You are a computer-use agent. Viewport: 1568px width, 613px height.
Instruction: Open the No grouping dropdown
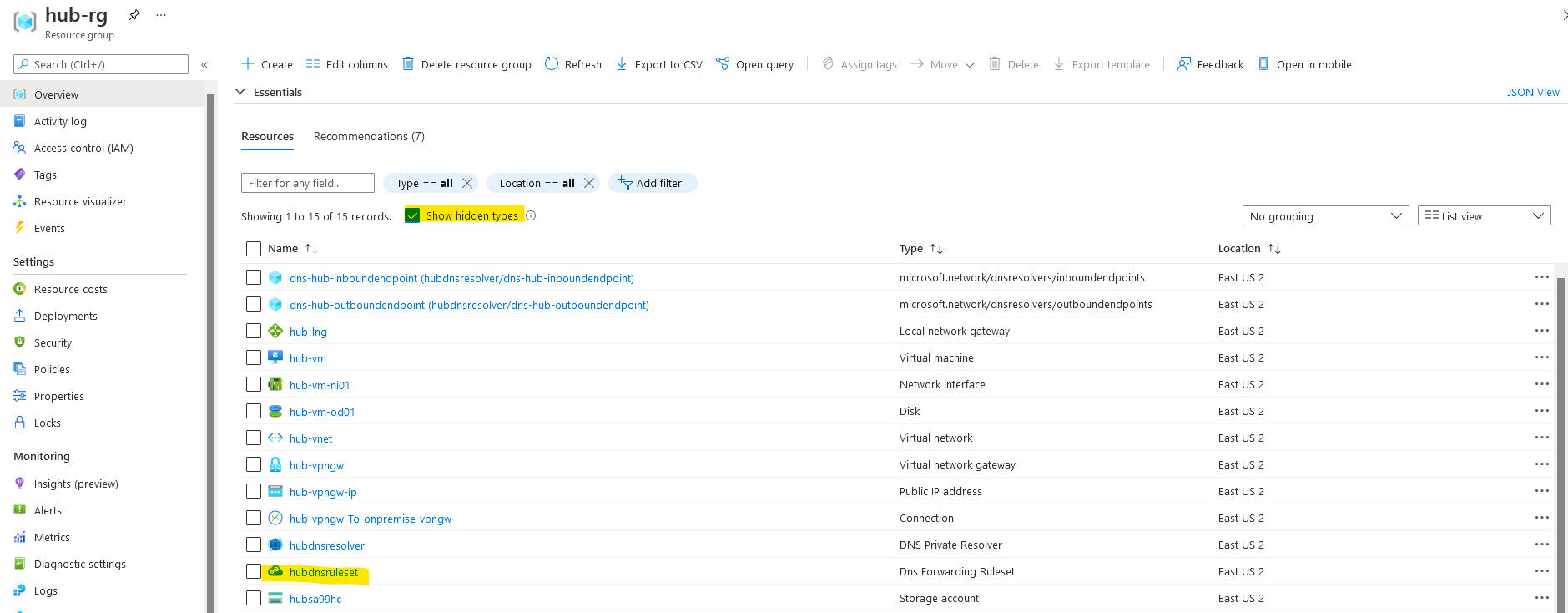pos(1325,215)
